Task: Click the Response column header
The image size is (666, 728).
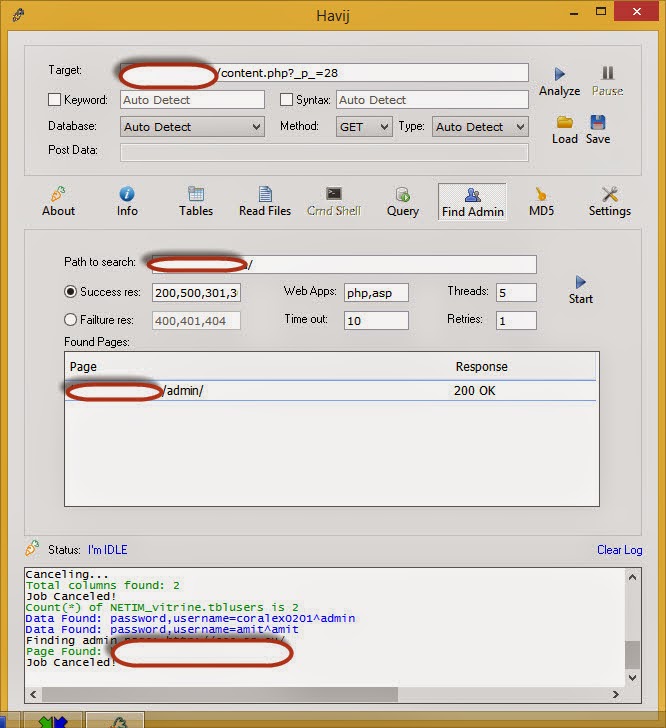Action: [x=482, y=366]
